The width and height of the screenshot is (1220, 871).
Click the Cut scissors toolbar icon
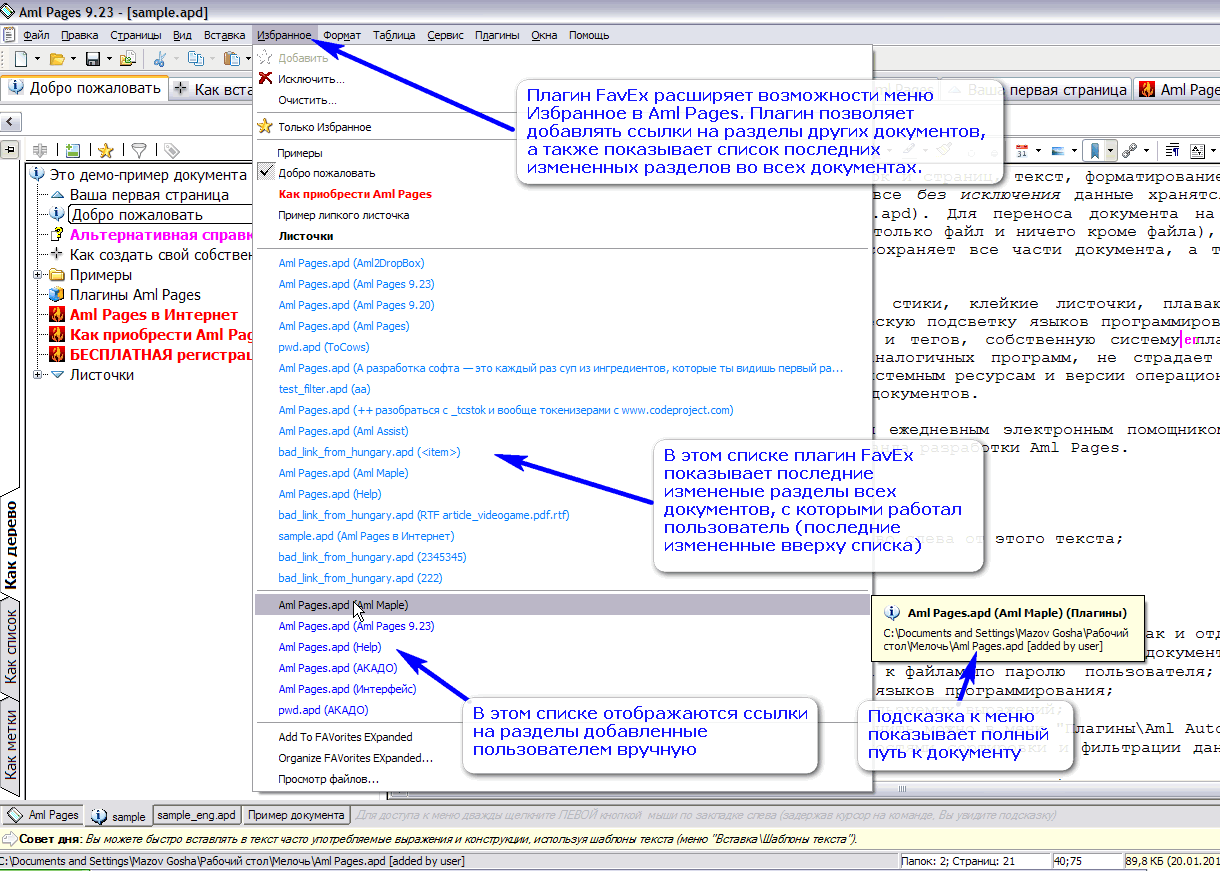160,59
